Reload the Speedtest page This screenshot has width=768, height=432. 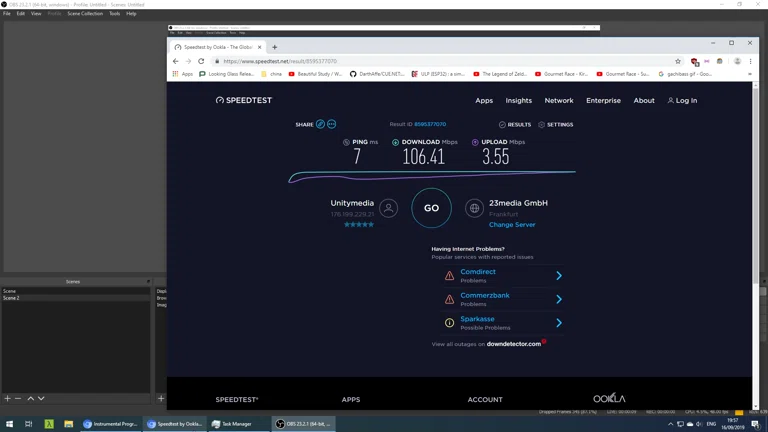[x=201, y=61]
